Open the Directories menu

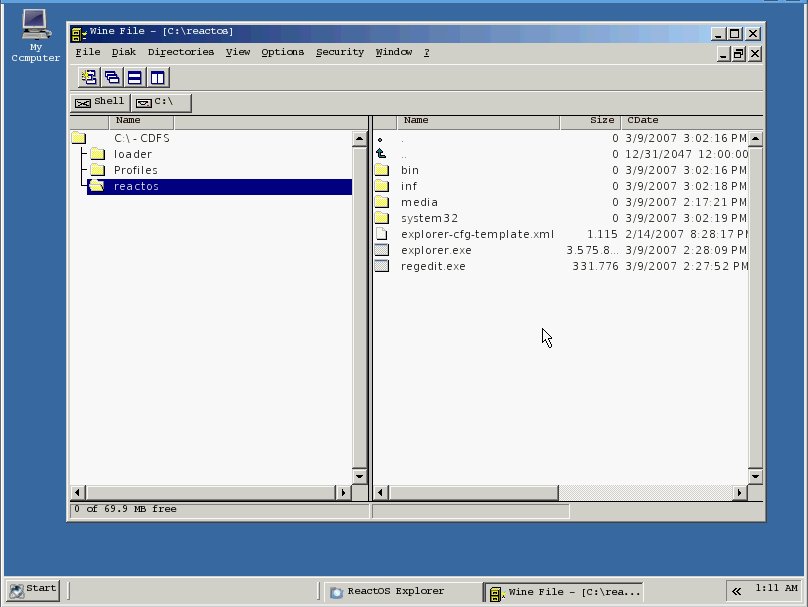click(180, 52)
